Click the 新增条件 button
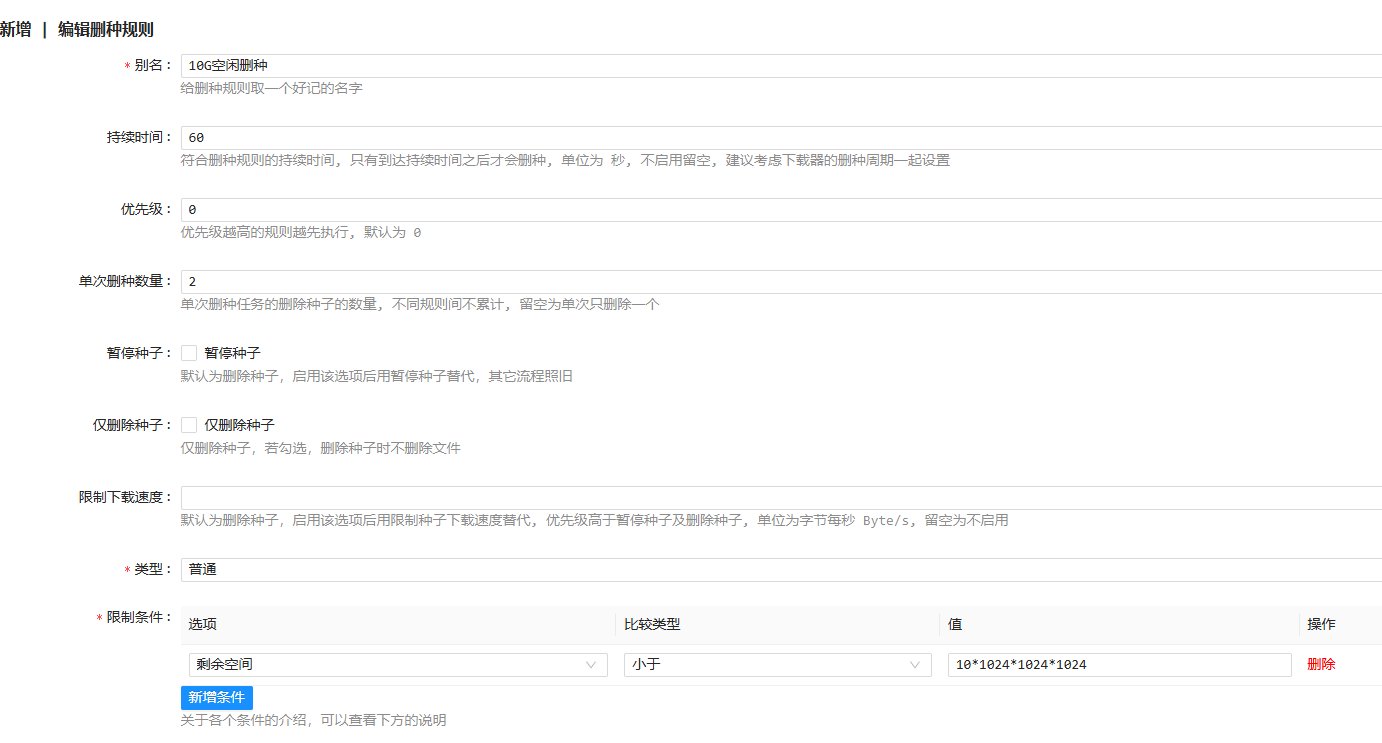The width and height of the screenshot is (1382, 743). tap(216, 698)
